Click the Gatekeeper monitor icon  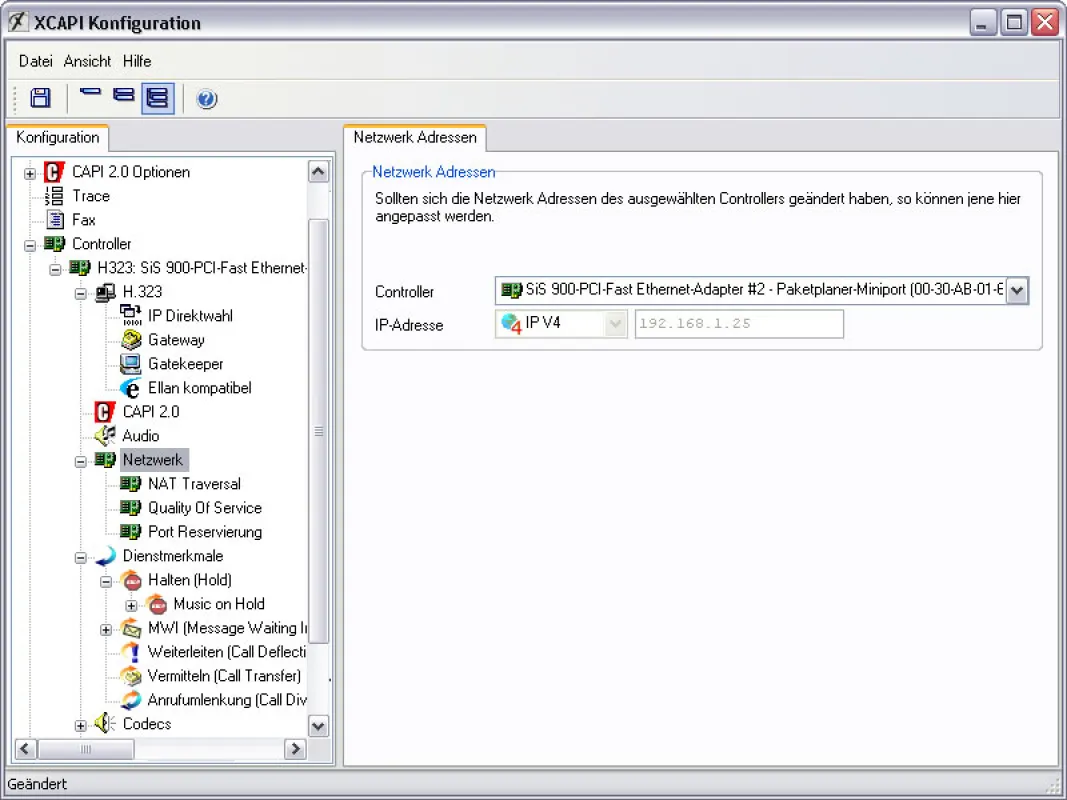tap(130, 364)
